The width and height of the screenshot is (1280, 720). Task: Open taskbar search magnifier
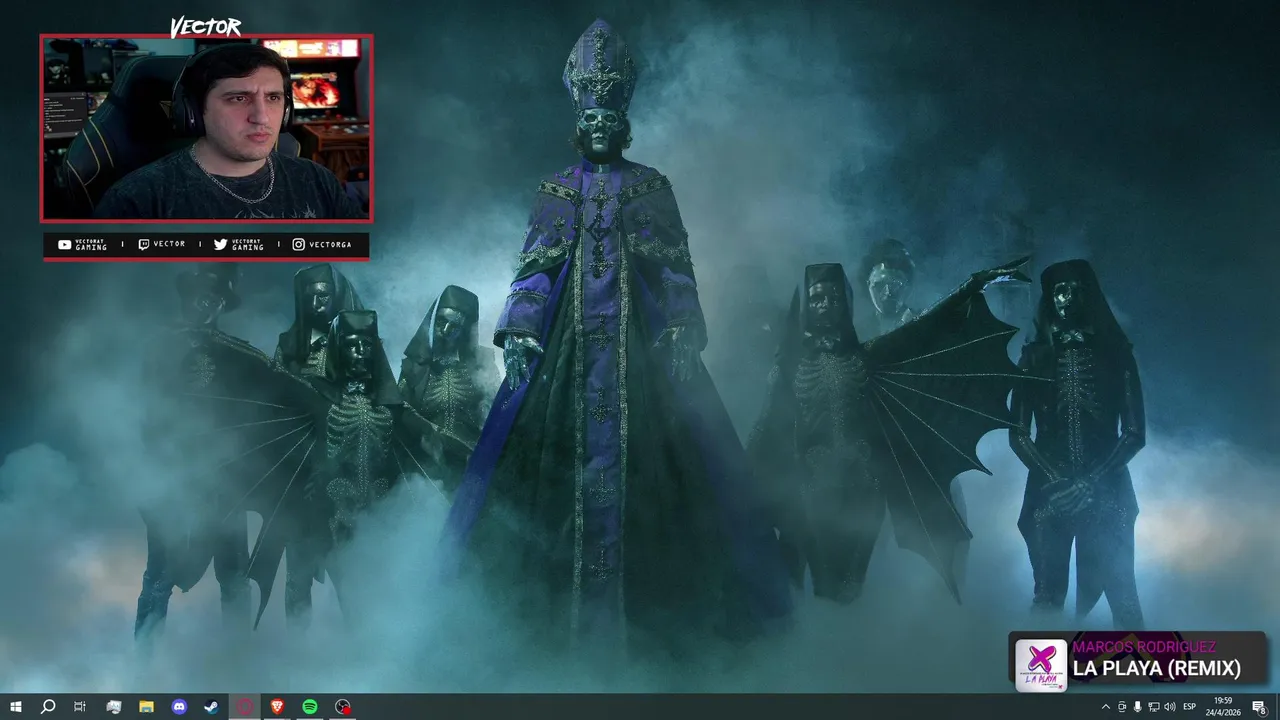(x=47, y=707)
